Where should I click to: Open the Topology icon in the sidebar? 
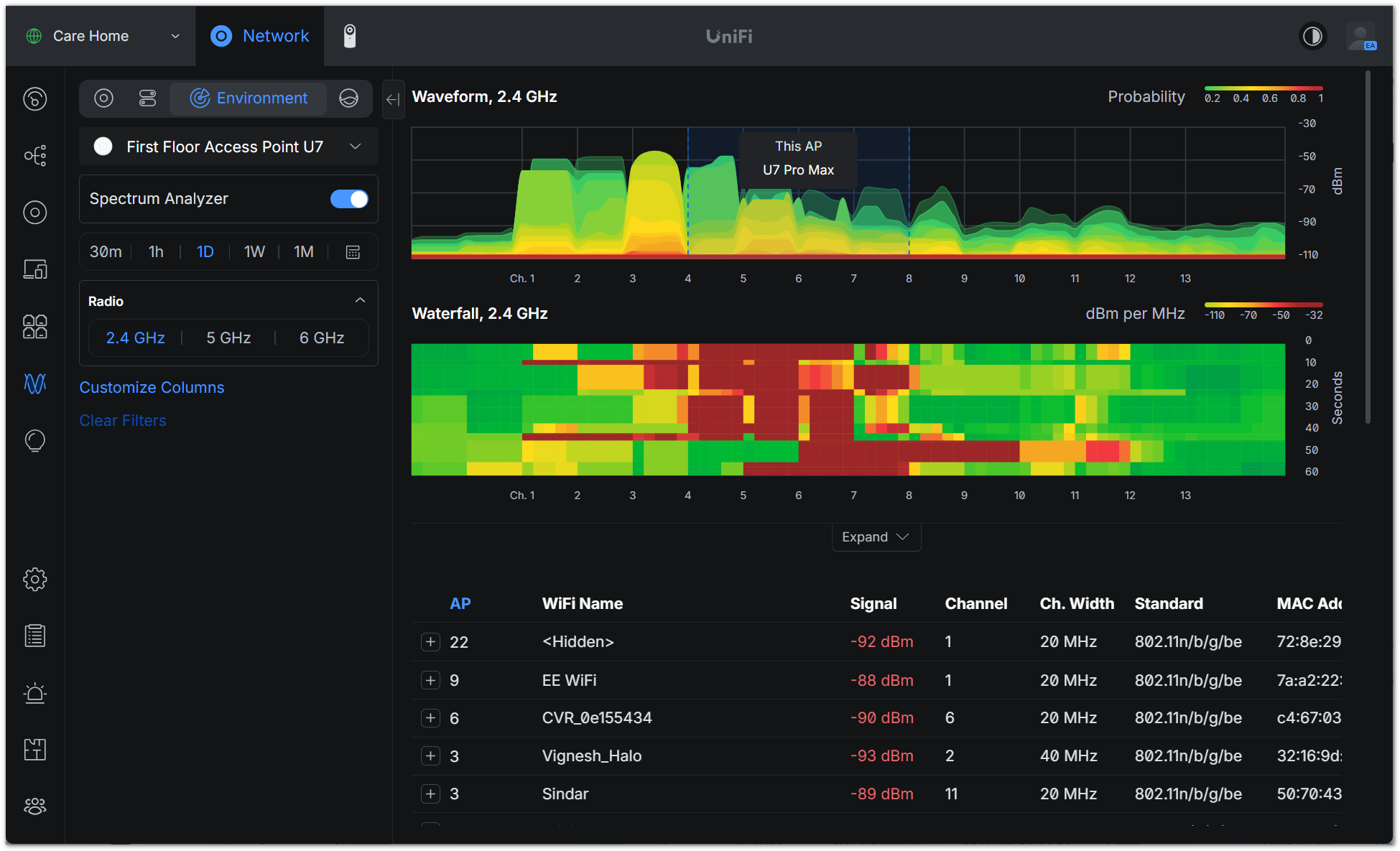click(x=34, y=155)
